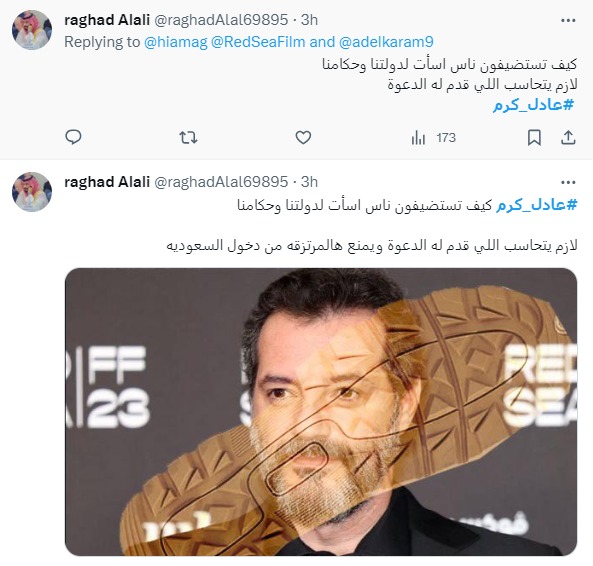
Task: Like the first tweet with heart icon
Action: pos(303,138)
